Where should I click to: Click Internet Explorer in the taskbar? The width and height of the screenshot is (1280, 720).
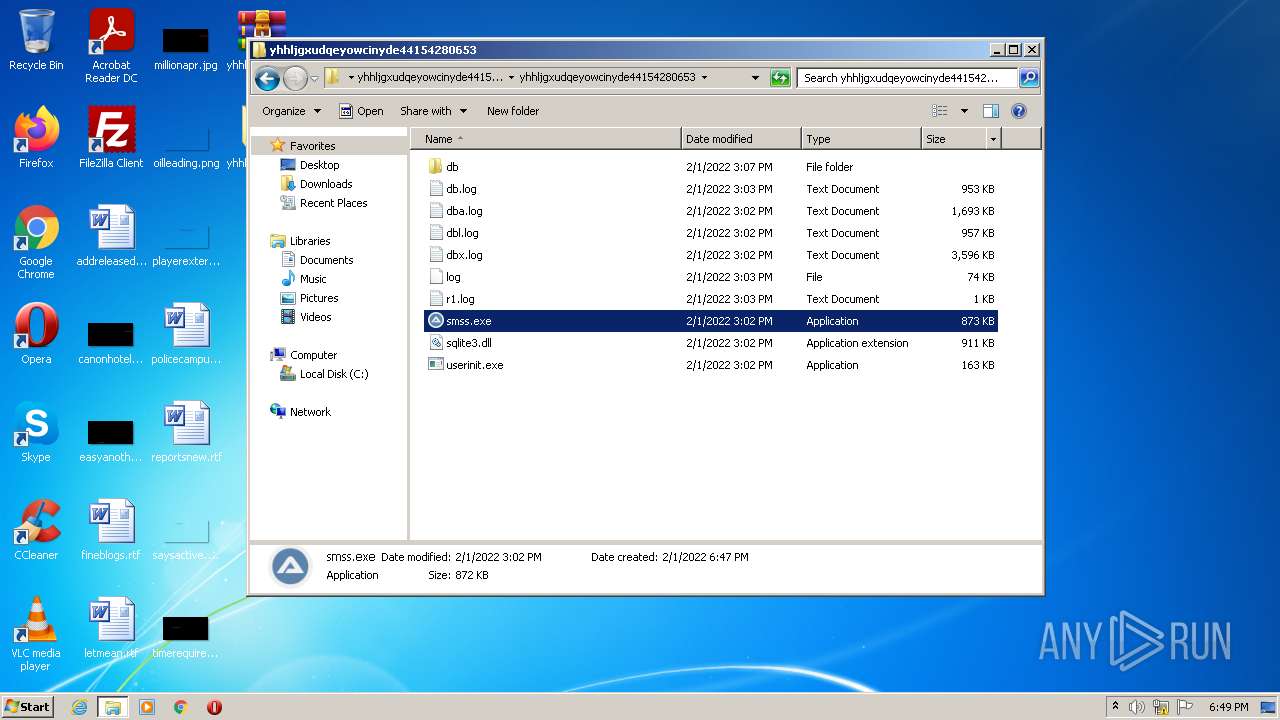pos(79,707)
